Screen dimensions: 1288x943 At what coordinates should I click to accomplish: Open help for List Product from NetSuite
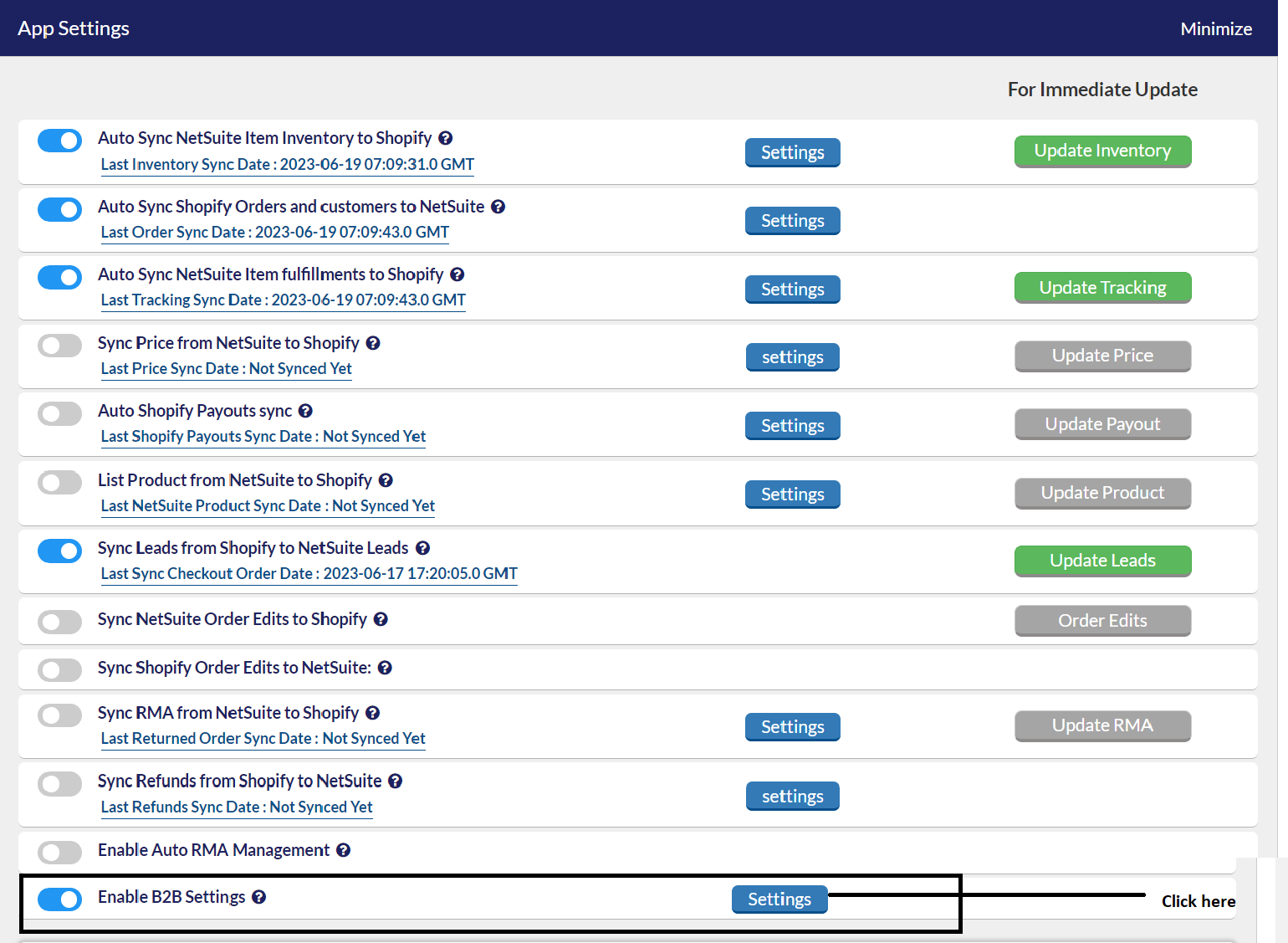(x=386, y=480)
